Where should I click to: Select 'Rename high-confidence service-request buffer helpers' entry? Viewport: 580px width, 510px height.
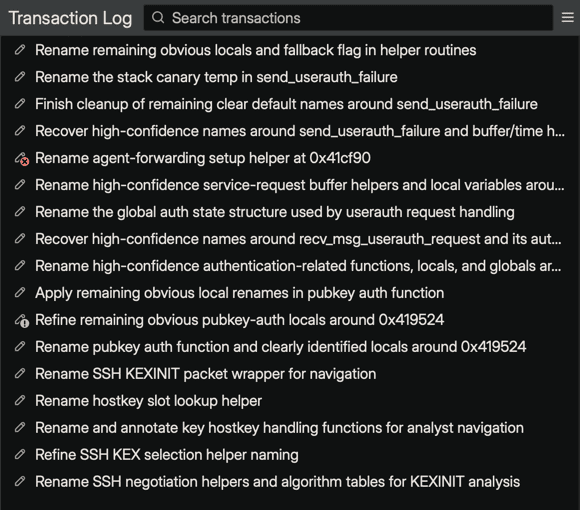tap(290, 185)
